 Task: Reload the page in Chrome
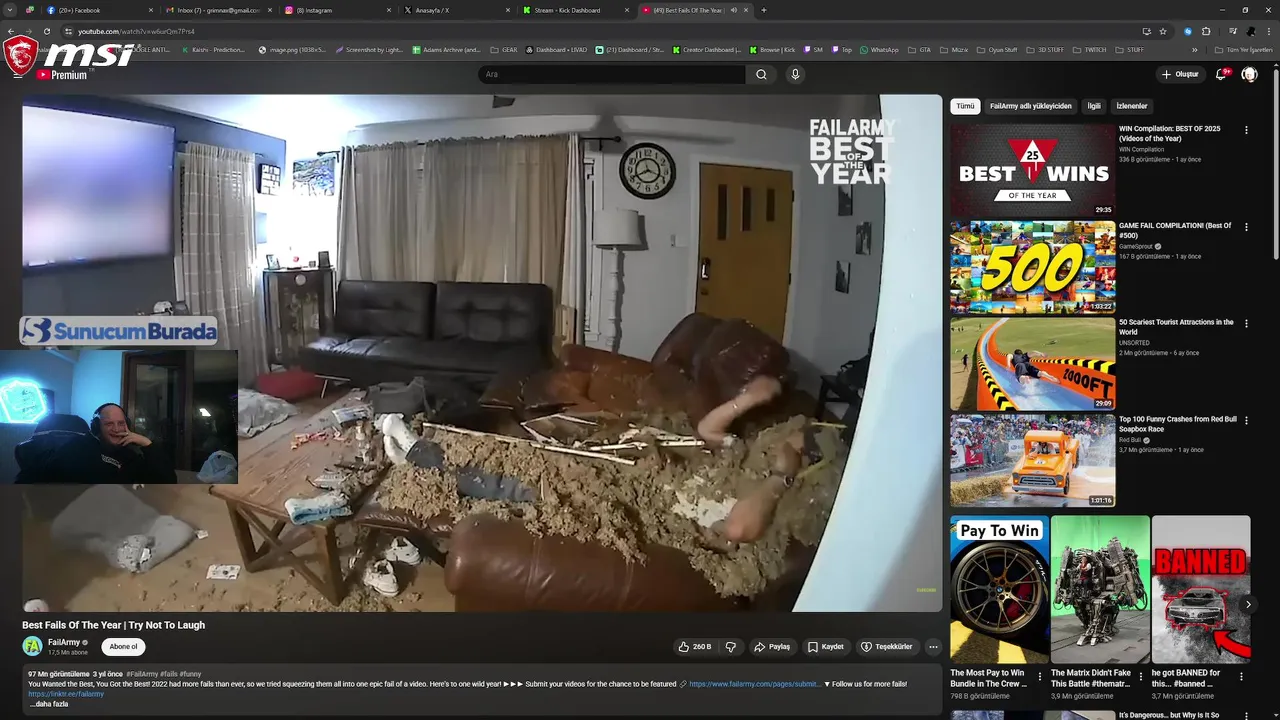point(46,31)
